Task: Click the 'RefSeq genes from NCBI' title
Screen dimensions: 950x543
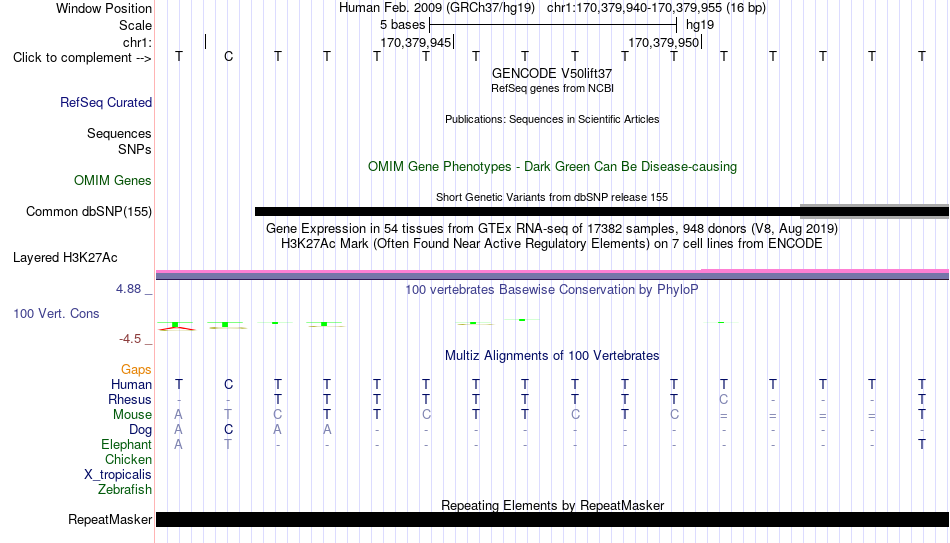Action: coord(552,88)
